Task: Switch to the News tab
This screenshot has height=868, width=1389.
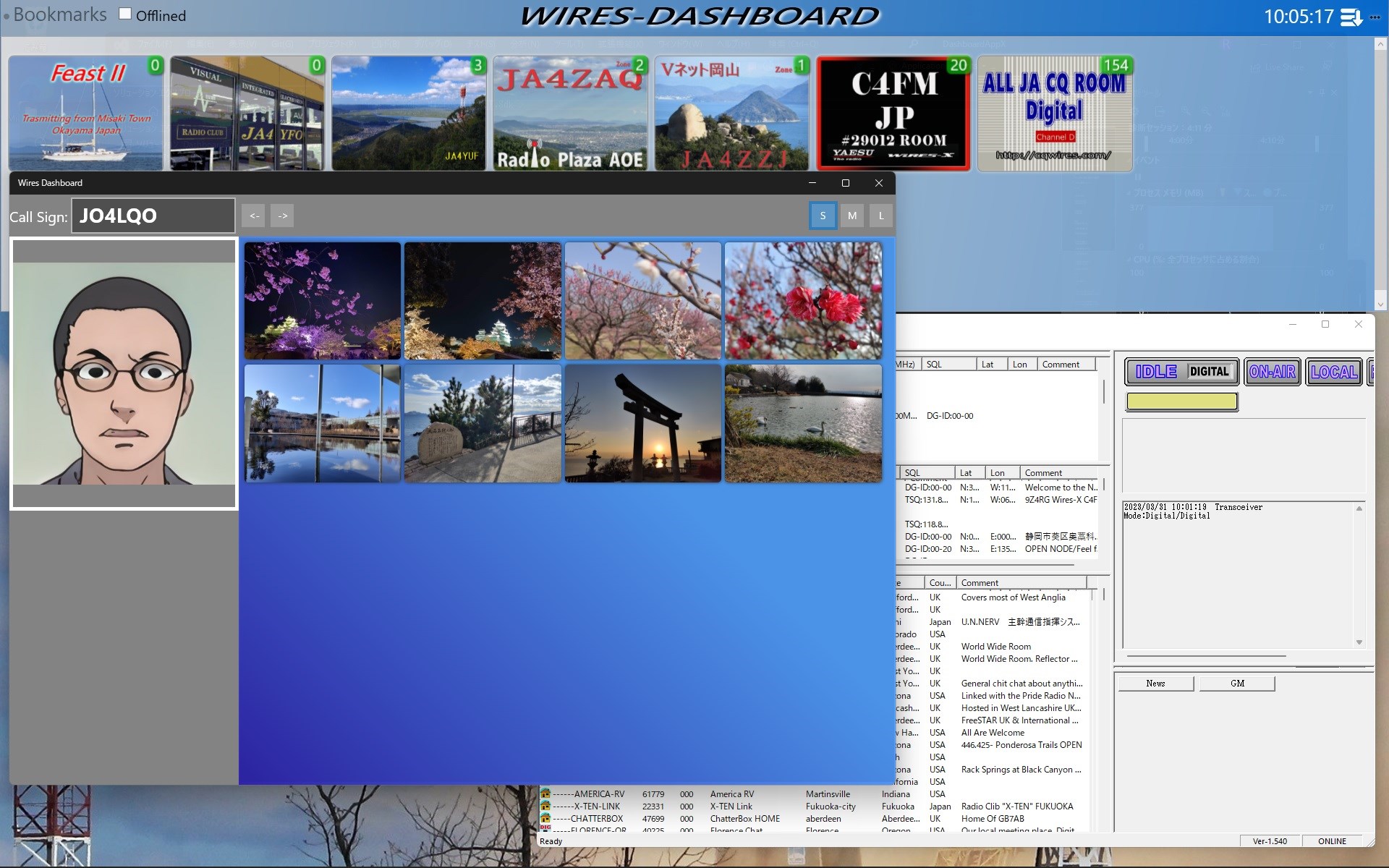Action: pyautogui.click(x=1155, y=684)
